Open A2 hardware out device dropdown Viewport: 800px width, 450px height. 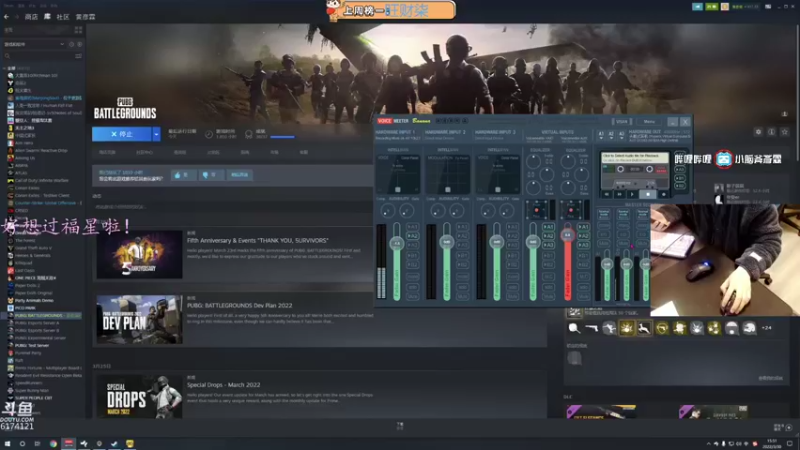pos(611,135)
